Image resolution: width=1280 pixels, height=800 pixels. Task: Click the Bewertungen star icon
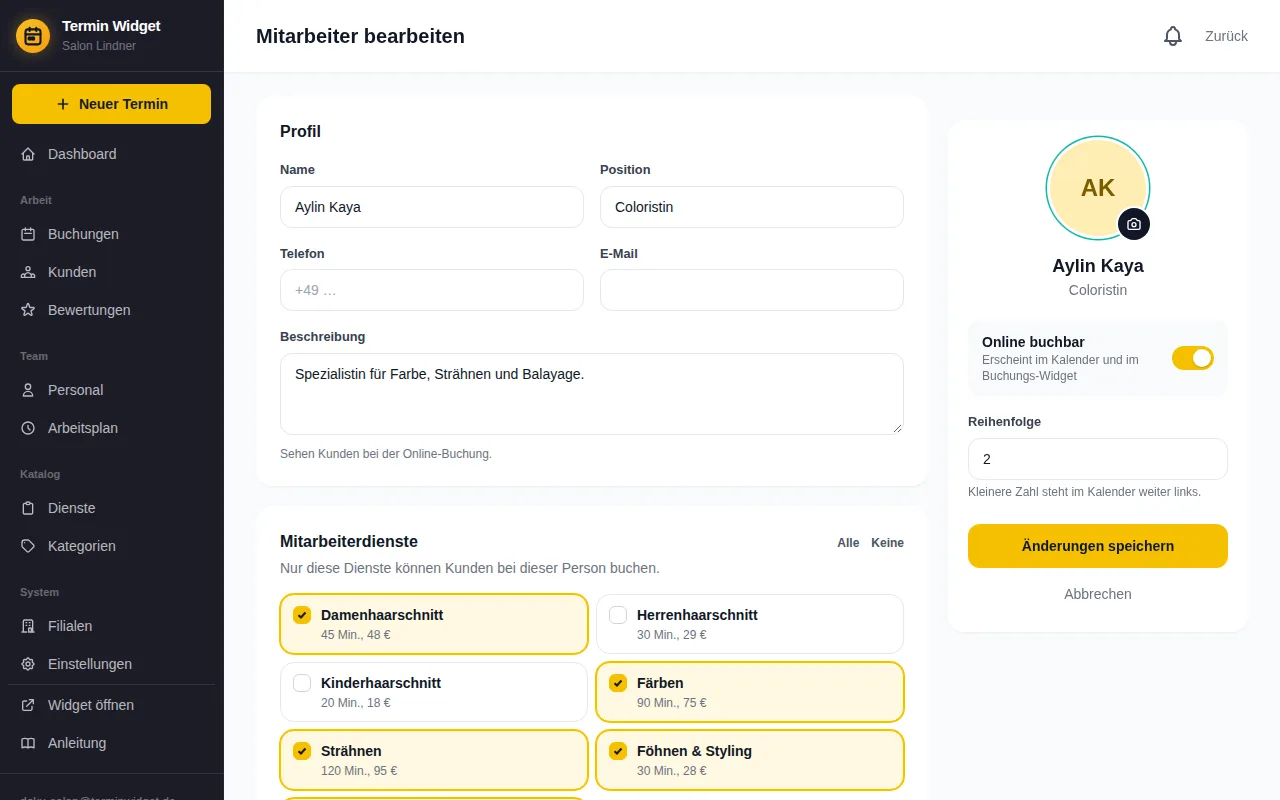28,310
